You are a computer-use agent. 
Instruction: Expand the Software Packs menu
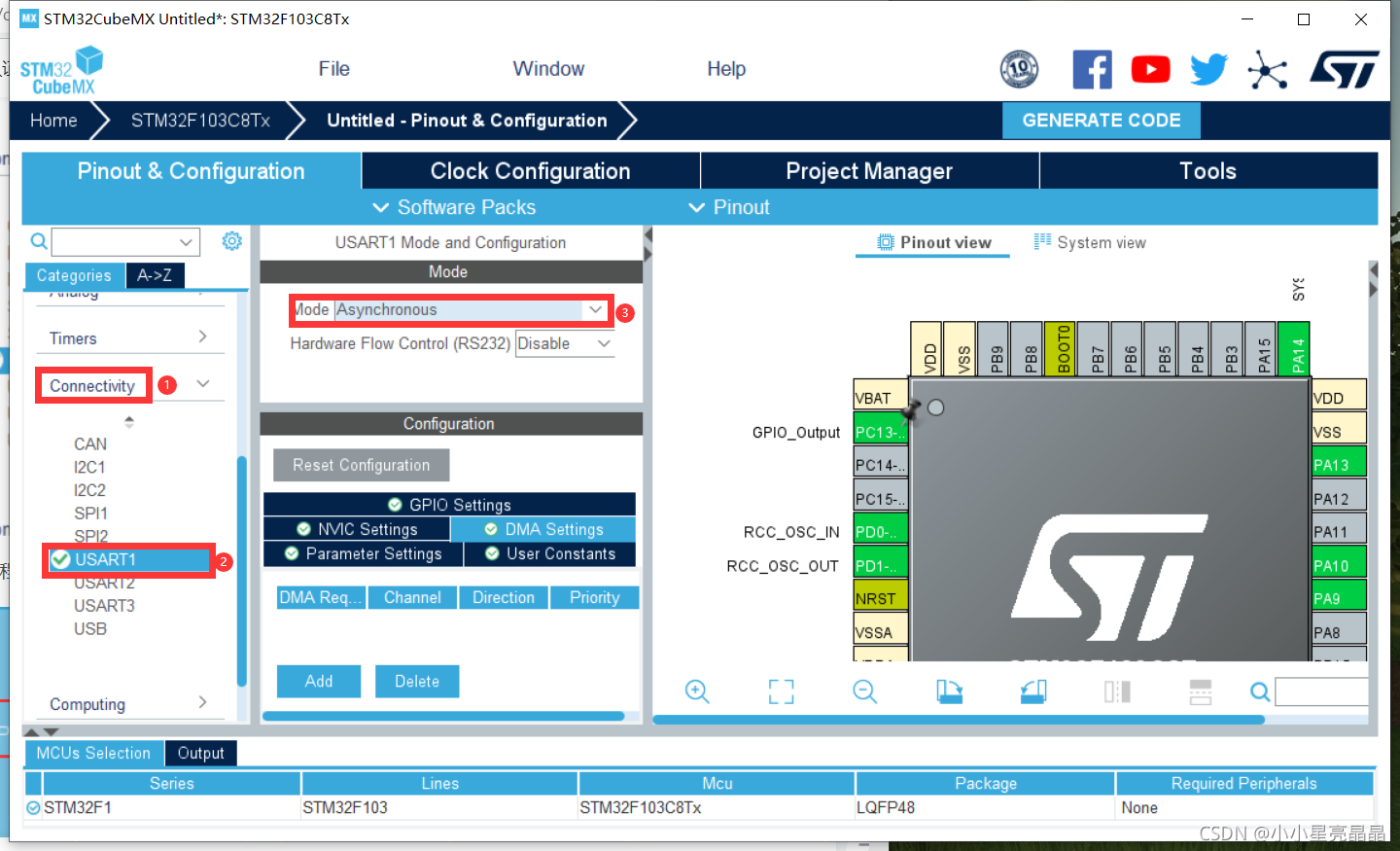click(454, 207)
